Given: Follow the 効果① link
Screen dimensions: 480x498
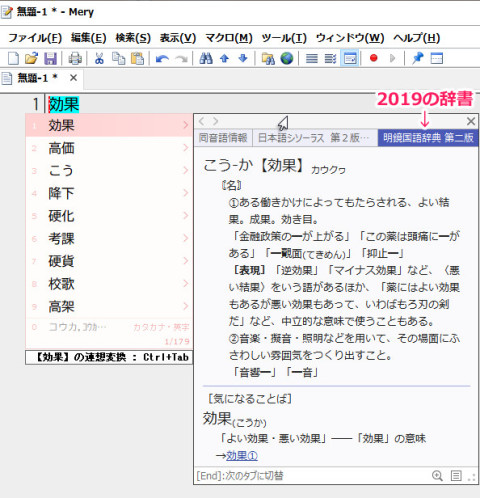Looking at the screenshot, I should pos(242,456).
